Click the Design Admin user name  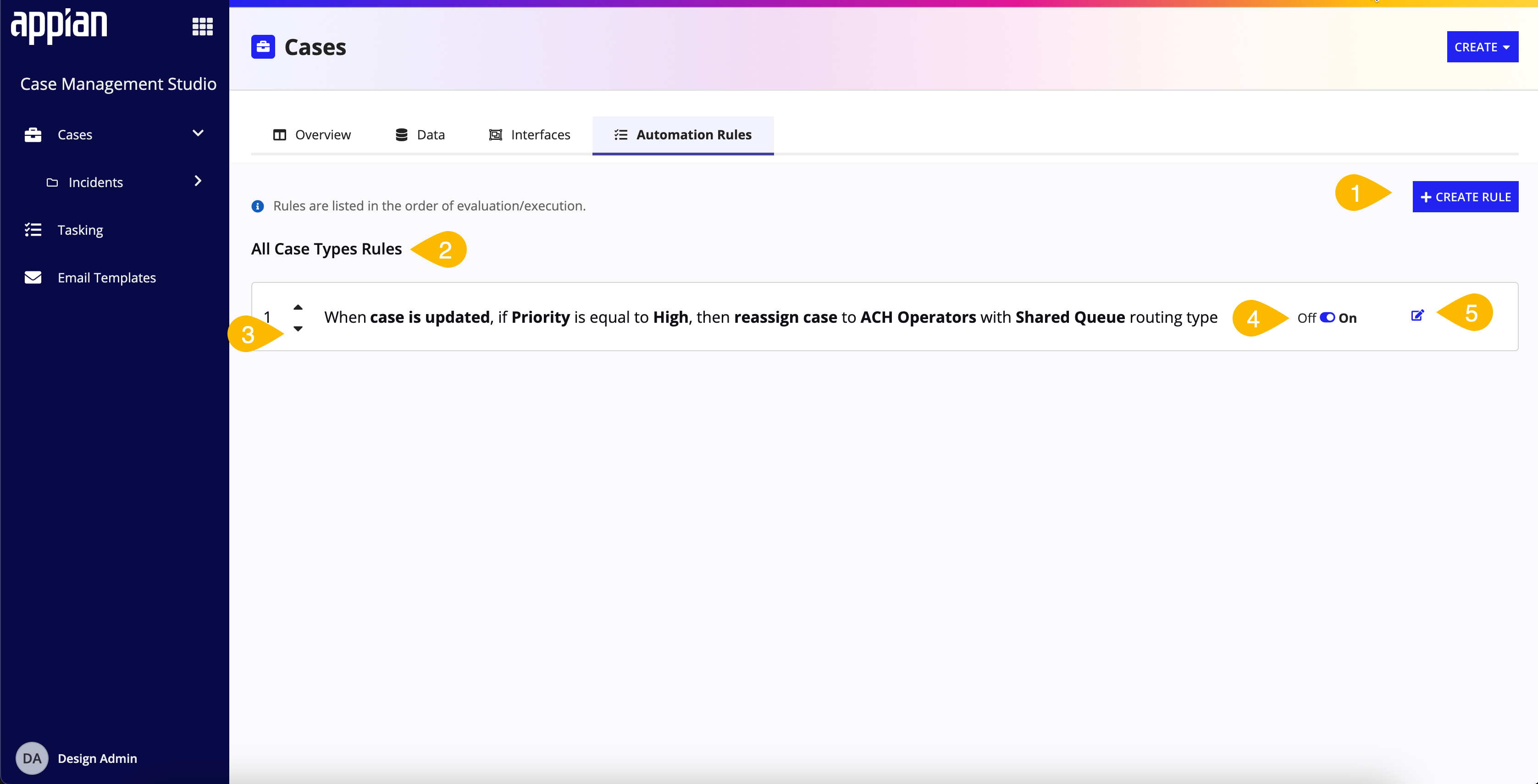97,758
